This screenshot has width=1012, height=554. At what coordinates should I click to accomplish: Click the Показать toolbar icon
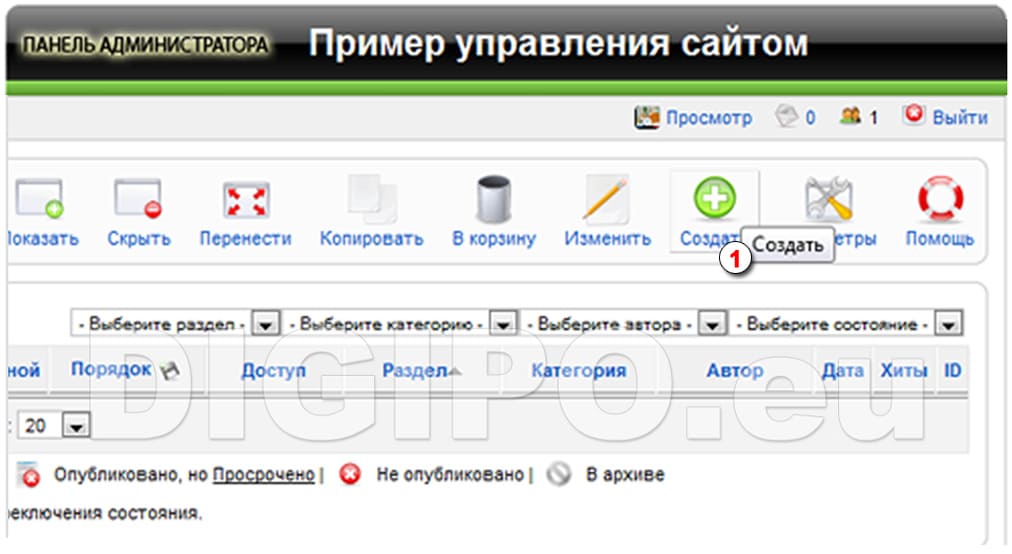click(x=39, y=198)
